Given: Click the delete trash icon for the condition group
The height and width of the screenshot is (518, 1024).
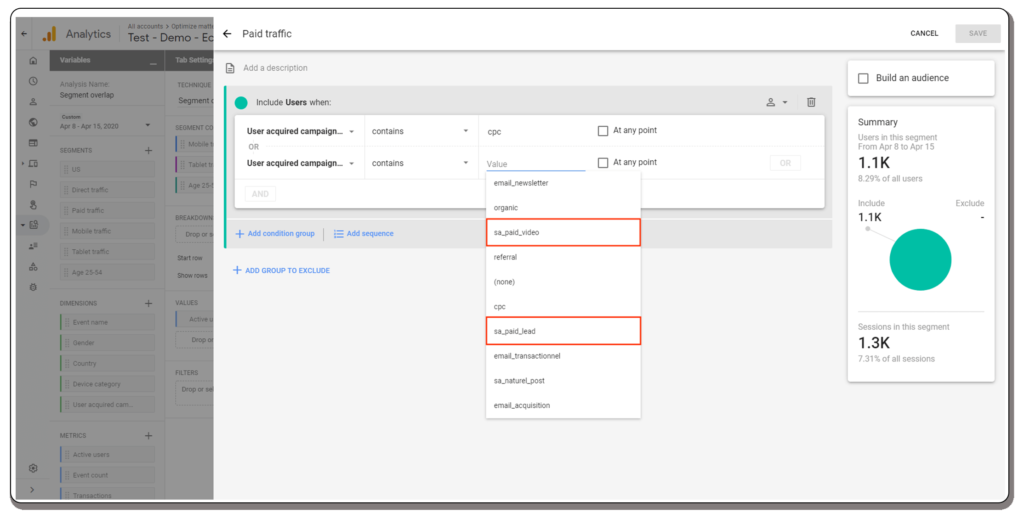Looking at the screenshot, I should point(811,102).
